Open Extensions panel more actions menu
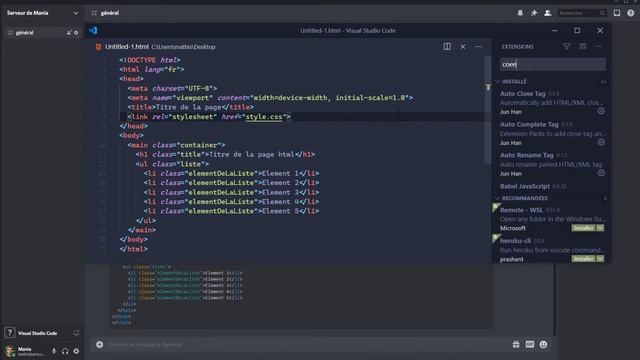Image resolution: width=640 pixels, height=360 pixels. click(599, 47)
